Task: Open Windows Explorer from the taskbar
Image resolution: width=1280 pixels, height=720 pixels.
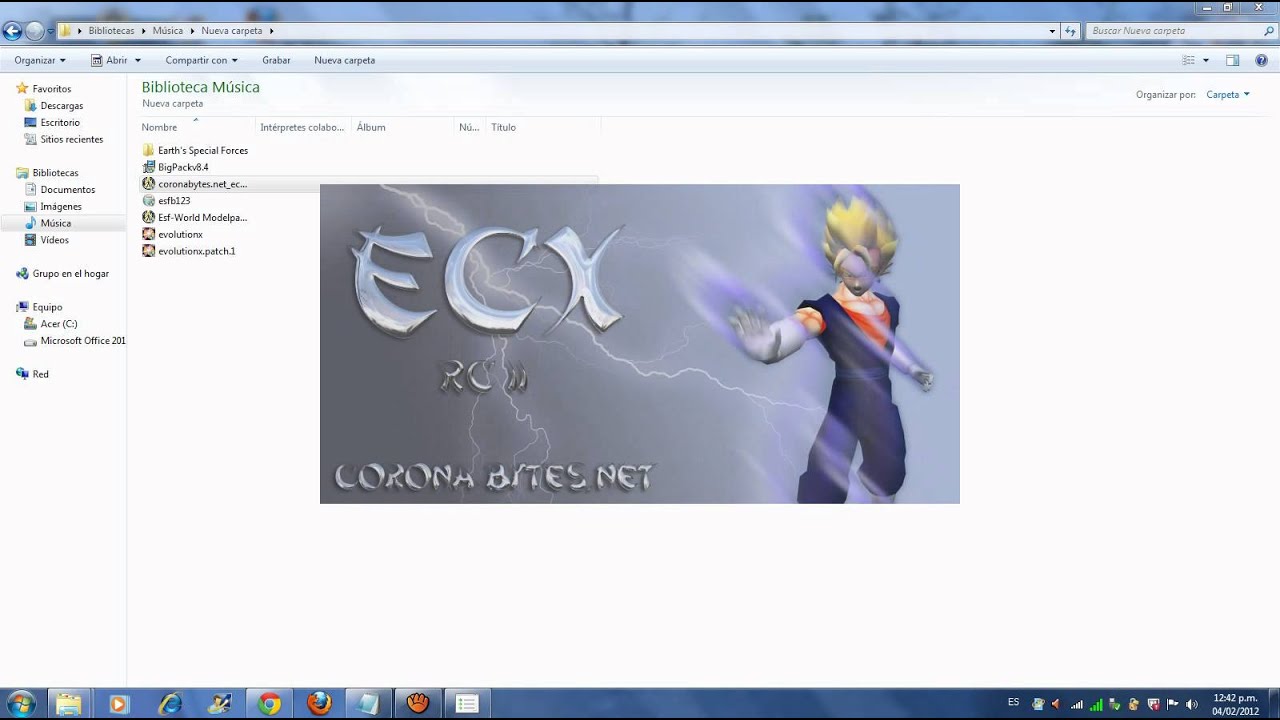Action: pyautogui.click(x=68, y=704)
